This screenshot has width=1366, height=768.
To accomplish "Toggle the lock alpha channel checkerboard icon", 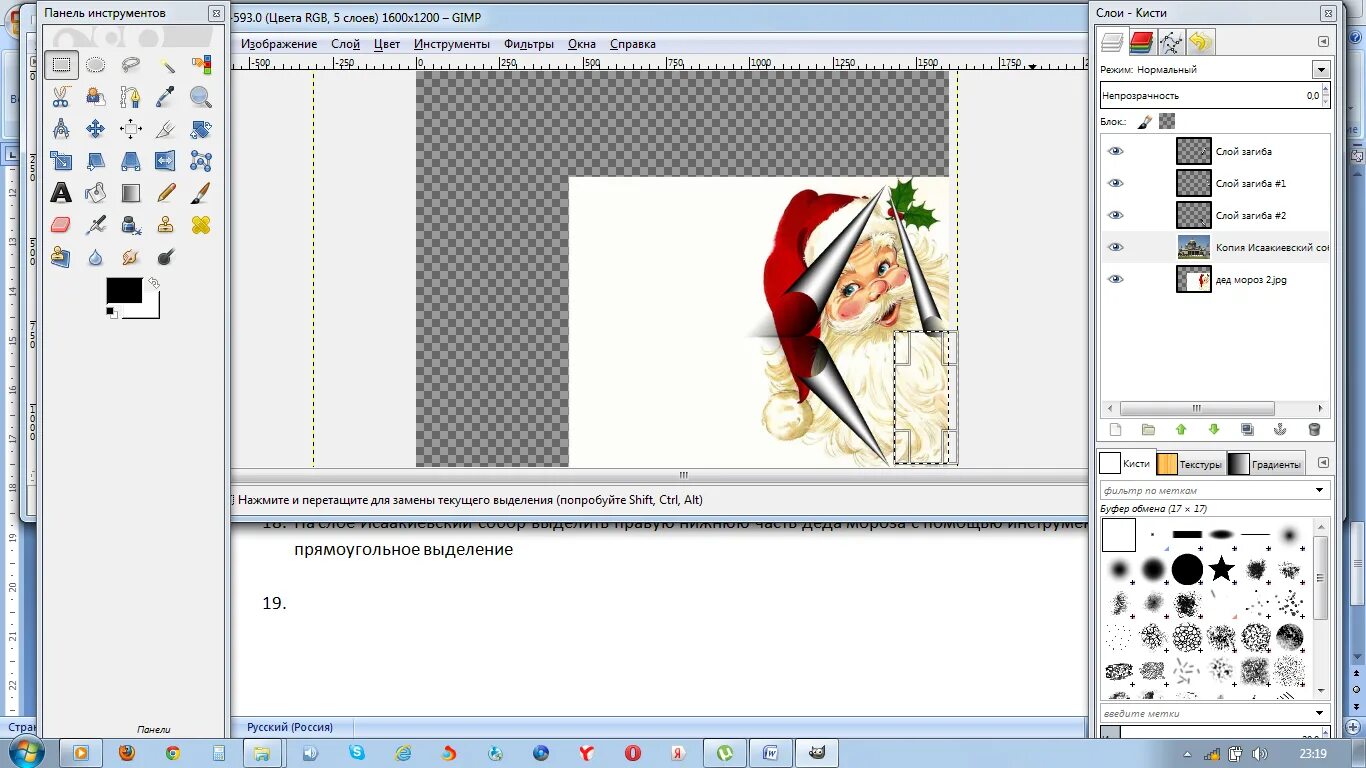I will (x=1167, y=121).
